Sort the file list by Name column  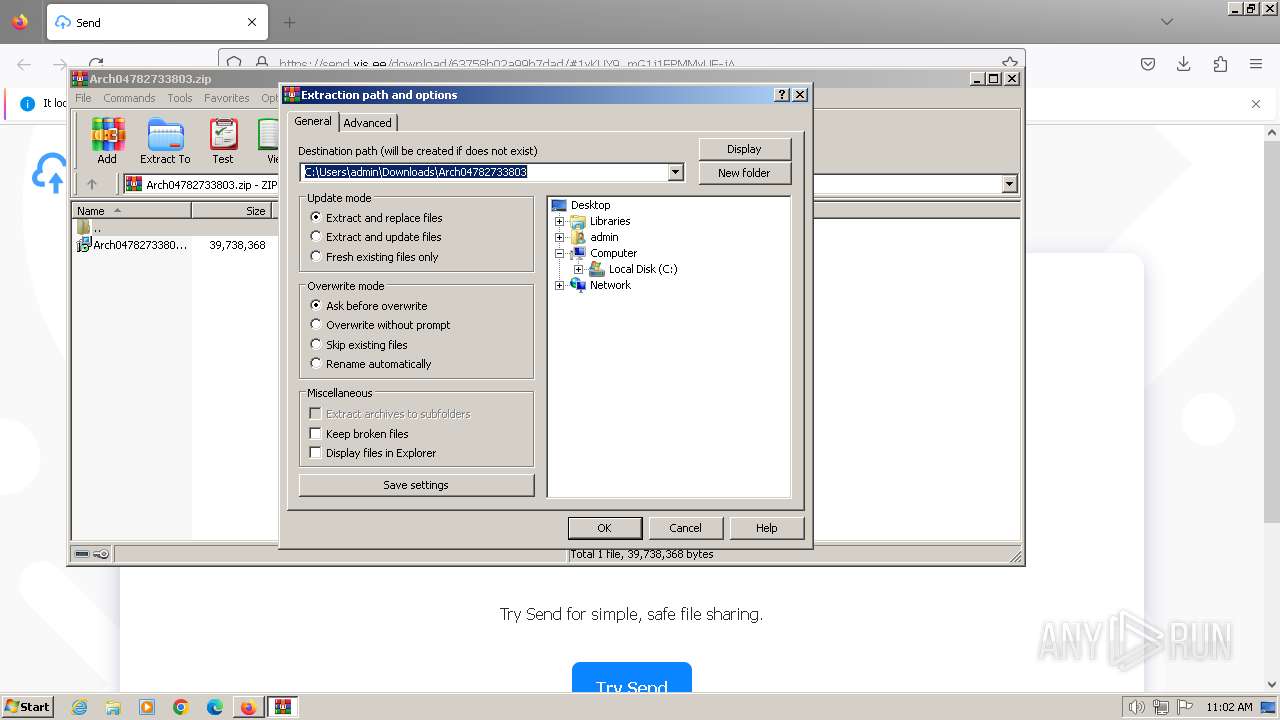pyautogui.click(x=131, y=211)
